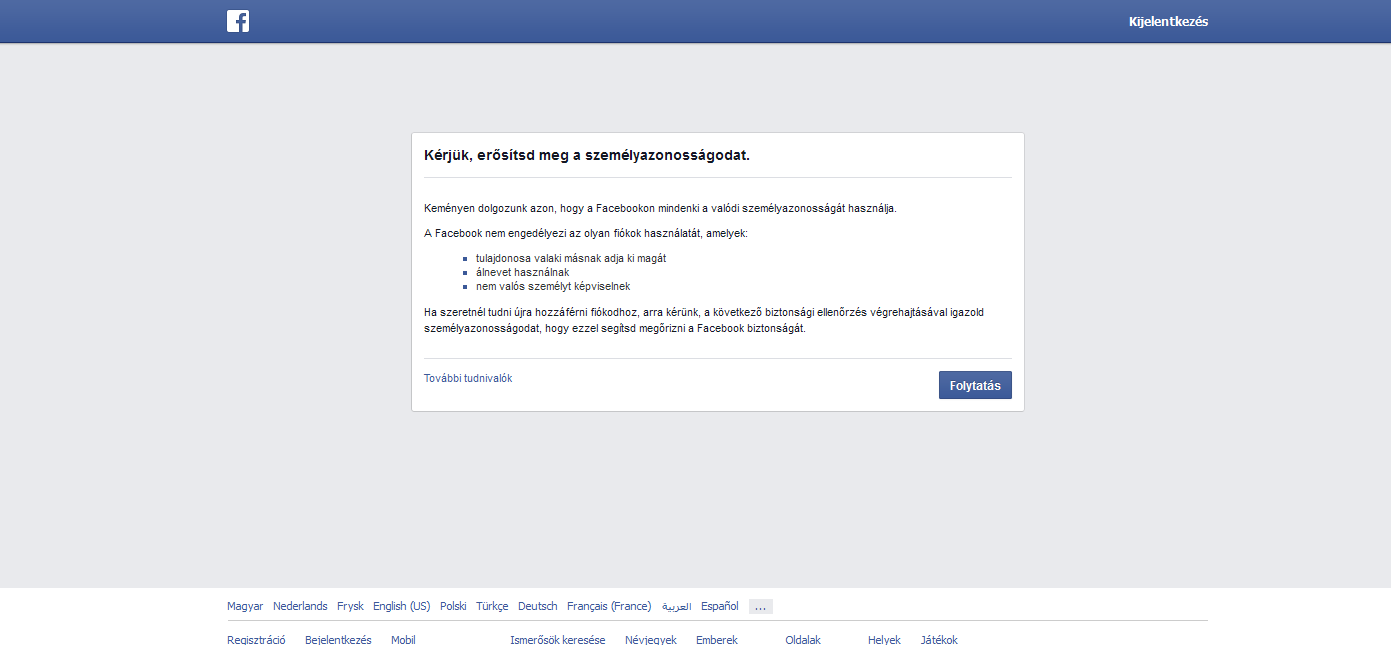Switch language to Nederlands

click(300, 606)
